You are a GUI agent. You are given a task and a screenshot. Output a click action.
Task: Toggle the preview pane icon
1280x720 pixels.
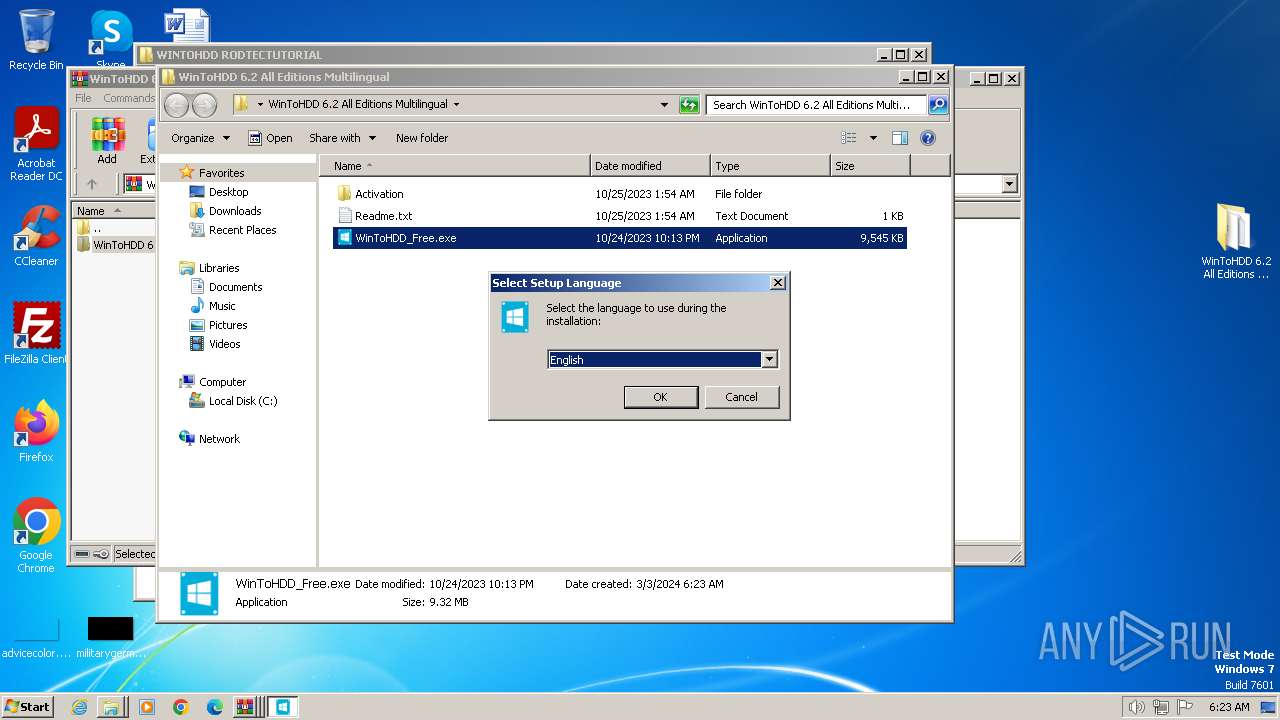899,138
